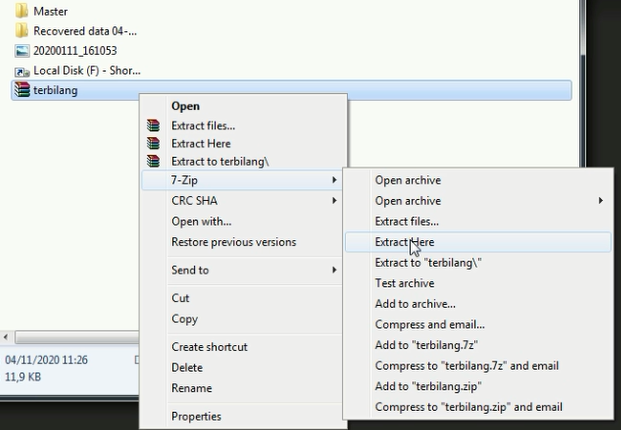This screenshot has width=621, height=430.
Task: Click the horizontal scrollbar thumb
Action: point(77,337)
